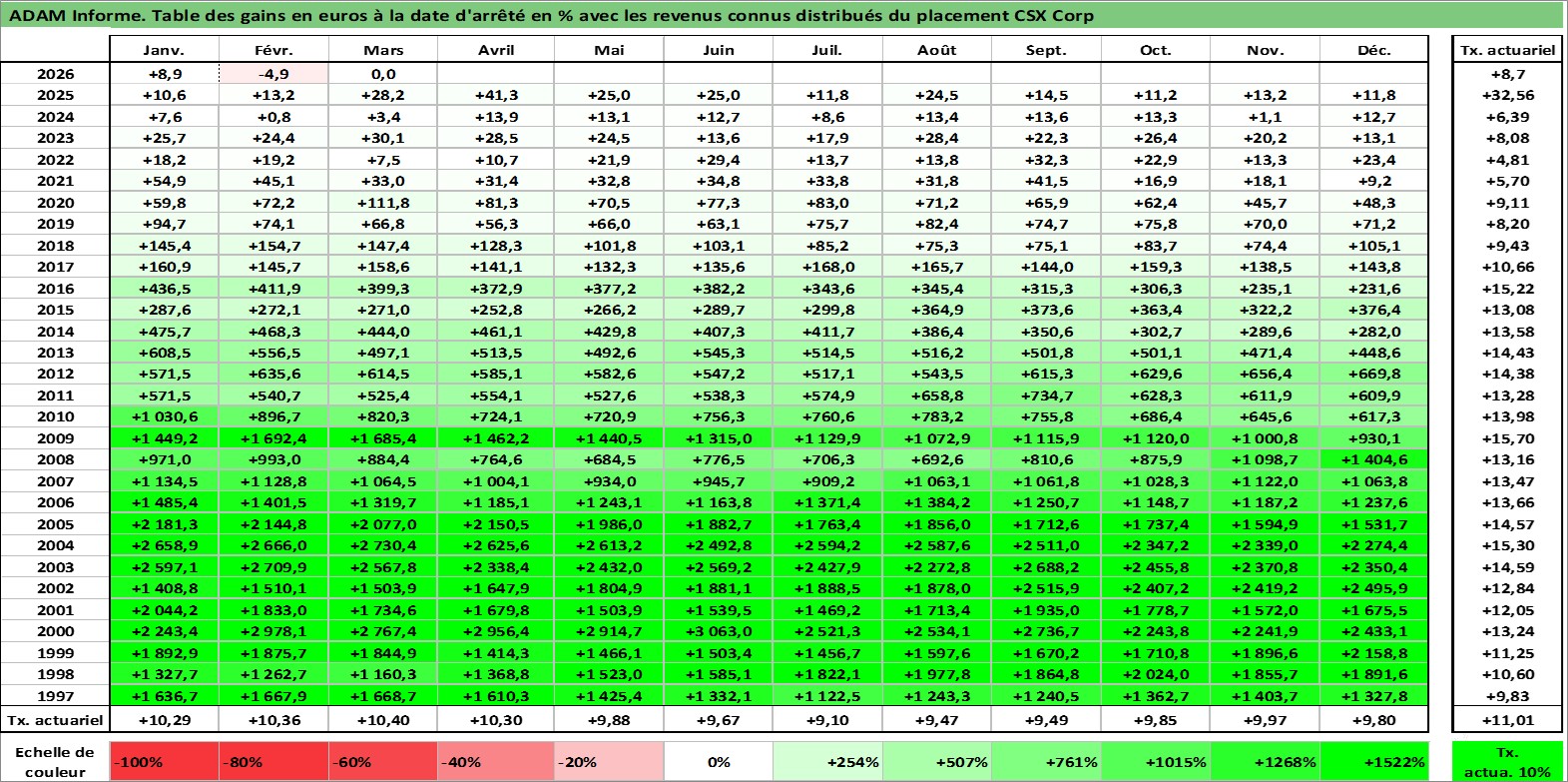Click the '0,0' cell for Mars 2026

point(383,74)
